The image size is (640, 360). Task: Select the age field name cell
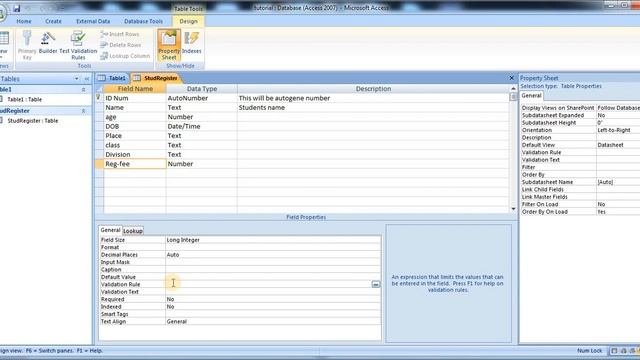[135, 117]
